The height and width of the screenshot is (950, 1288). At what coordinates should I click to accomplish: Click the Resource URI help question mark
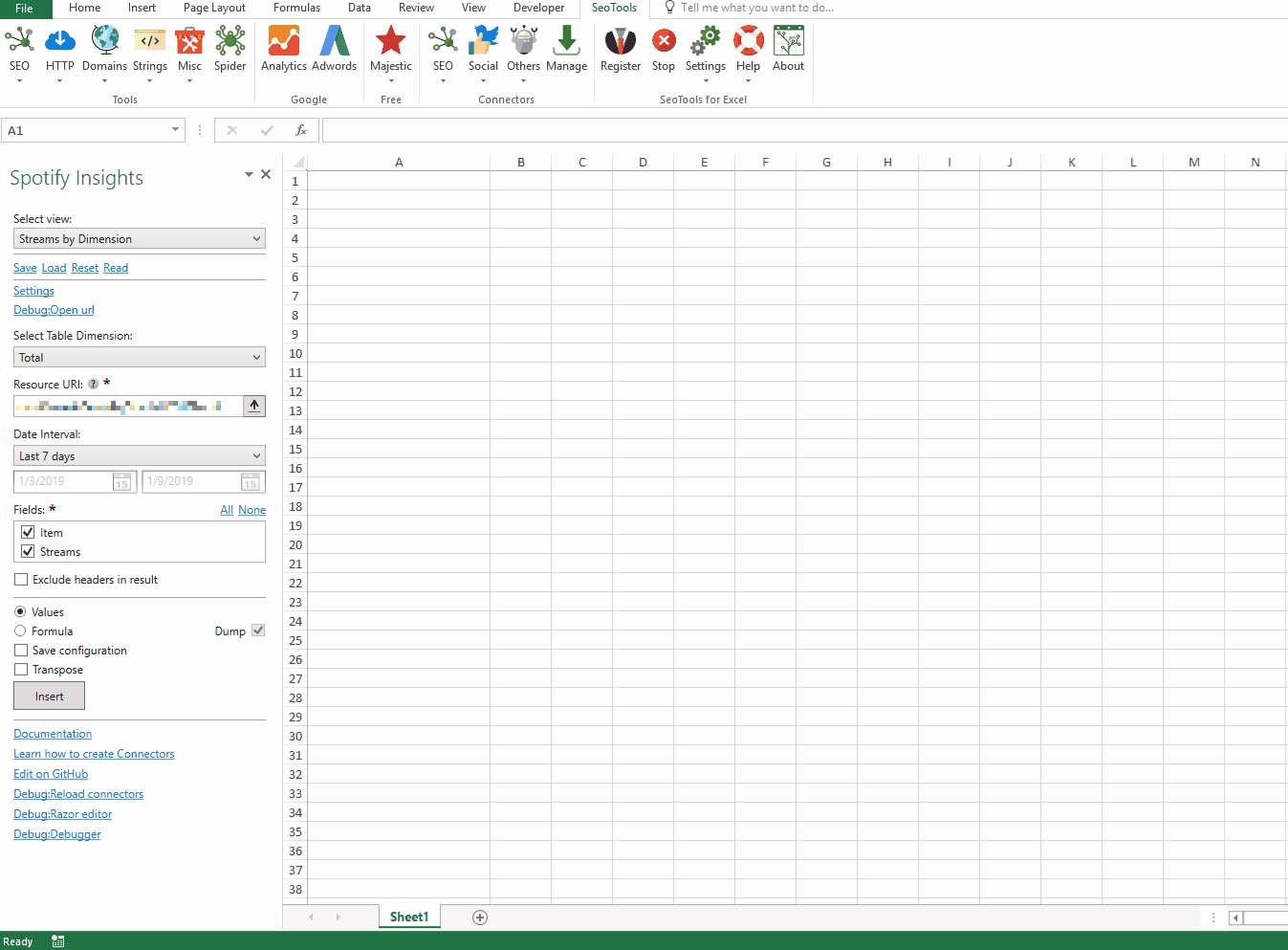click(93, 385)
